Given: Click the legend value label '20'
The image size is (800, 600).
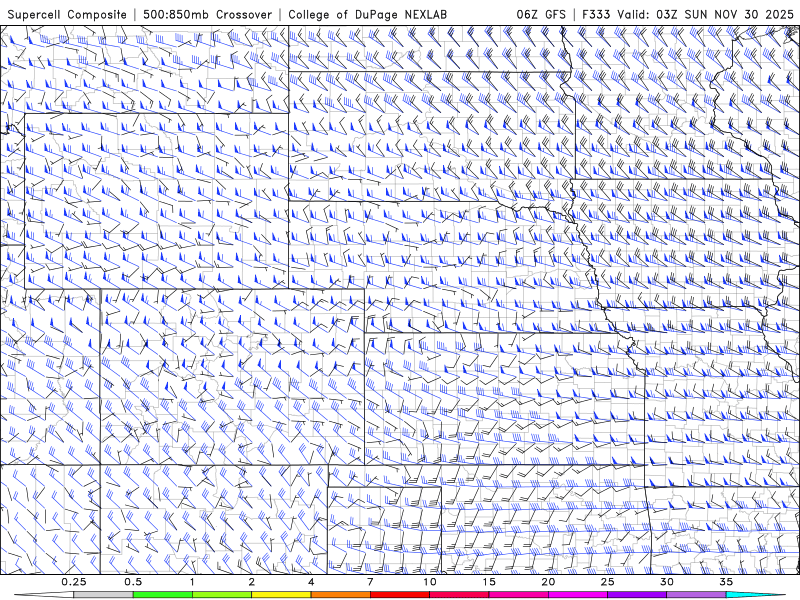Looking at the screenshot, I should pyautogui.click(x=548, y=582).
